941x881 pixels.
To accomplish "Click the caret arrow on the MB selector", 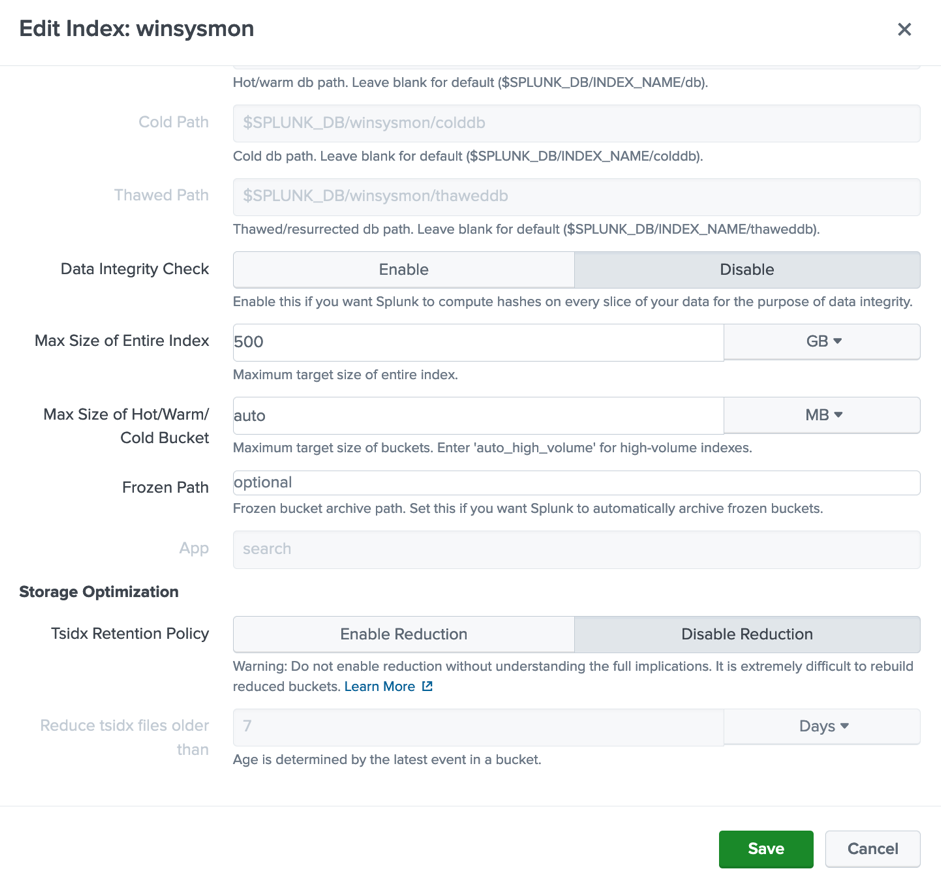I will pos(836,415).
